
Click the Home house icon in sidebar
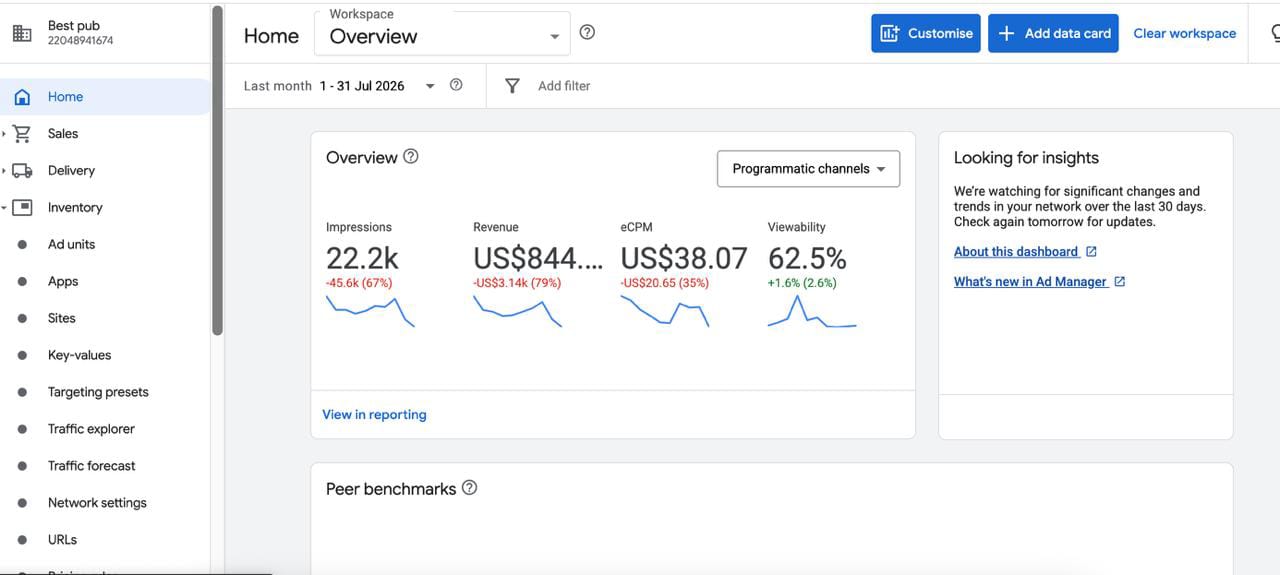22,97
